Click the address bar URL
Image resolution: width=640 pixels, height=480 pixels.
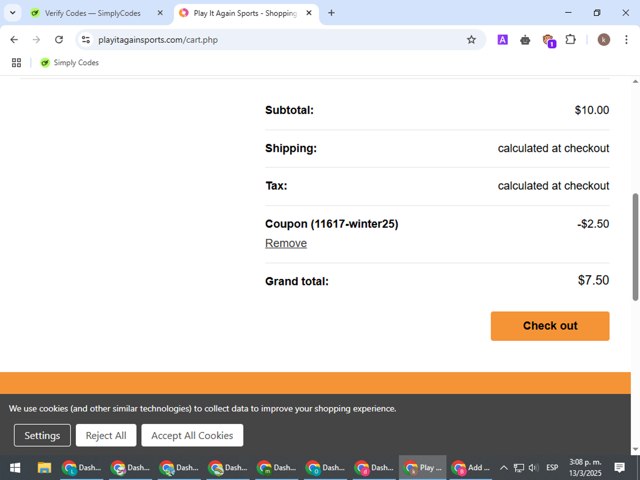[158, 40]
